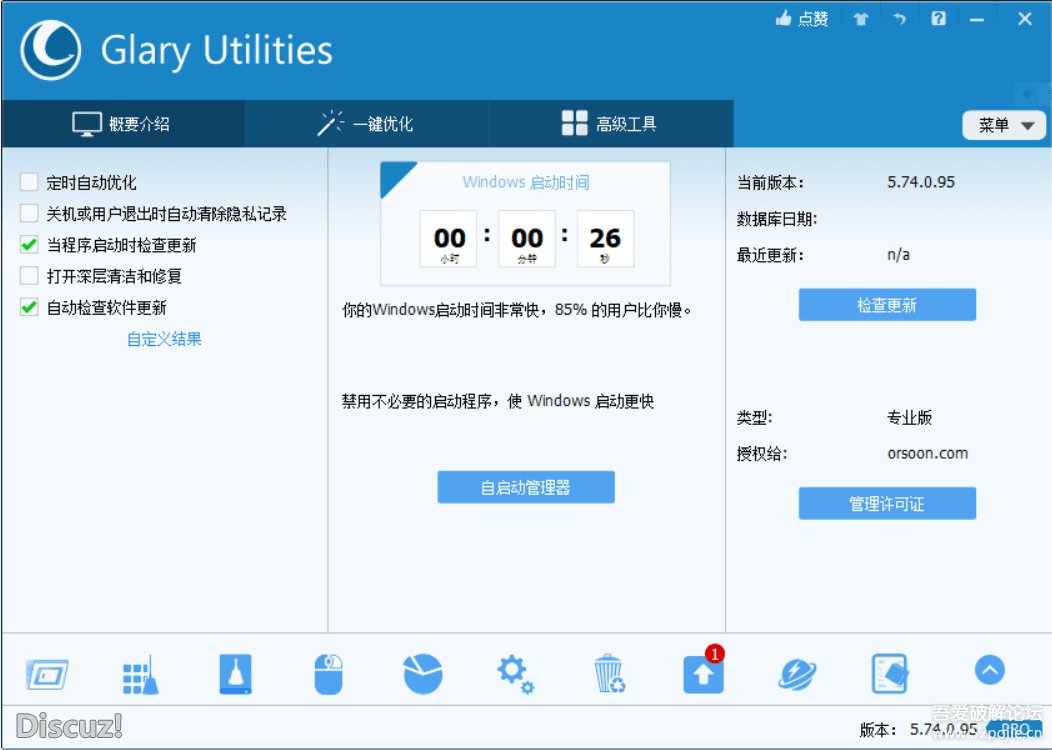Click the Glary Utilities moon logo
The image size is (1052, 750).
pos(51,50)
